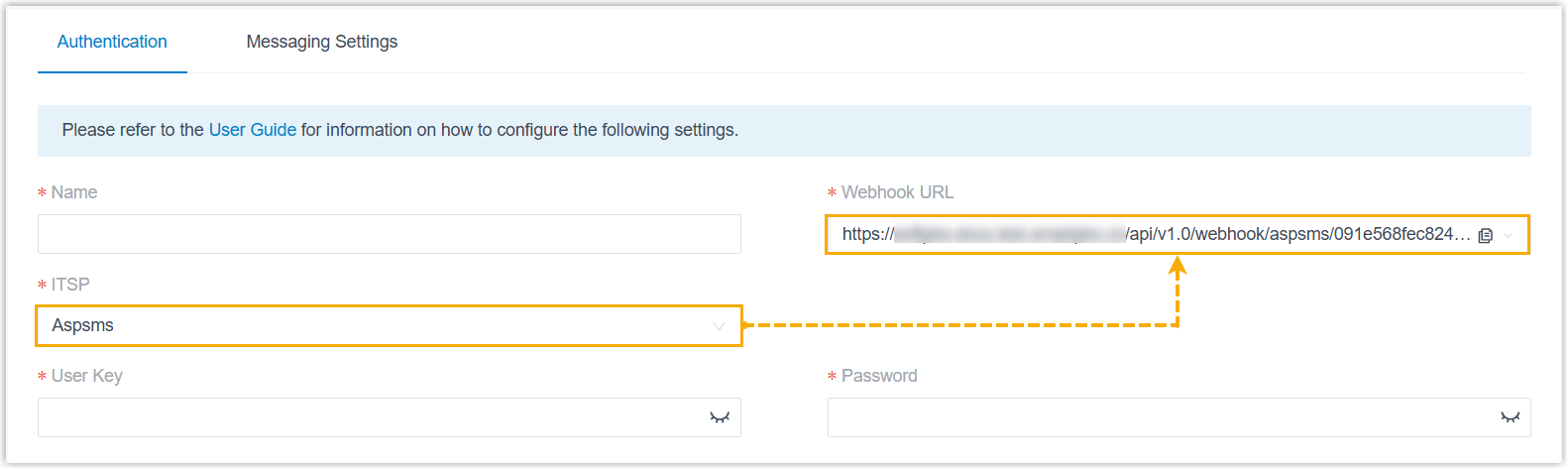The height and width of the screenshot is (469, 1568).
Task: Open the User Guide link
Action: (x=252, y=130)
